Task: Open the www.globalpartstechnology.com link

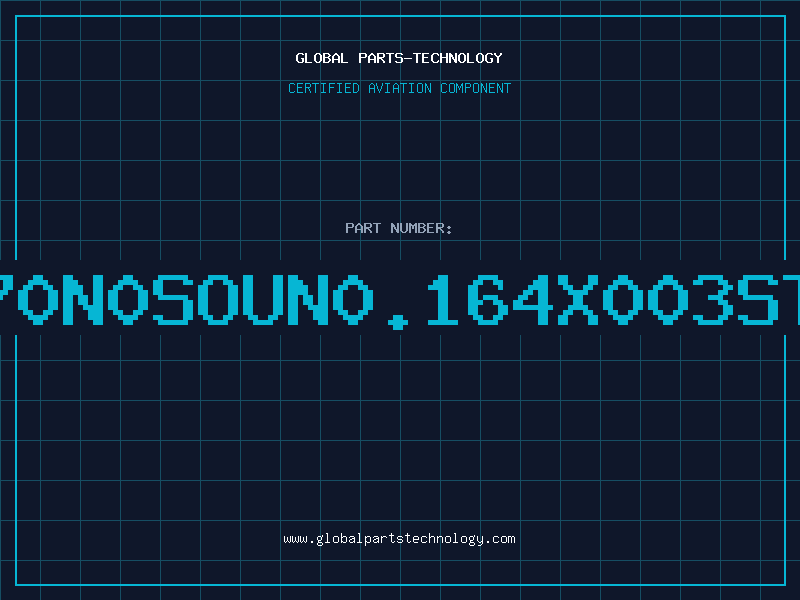Action: click(399, 539)
